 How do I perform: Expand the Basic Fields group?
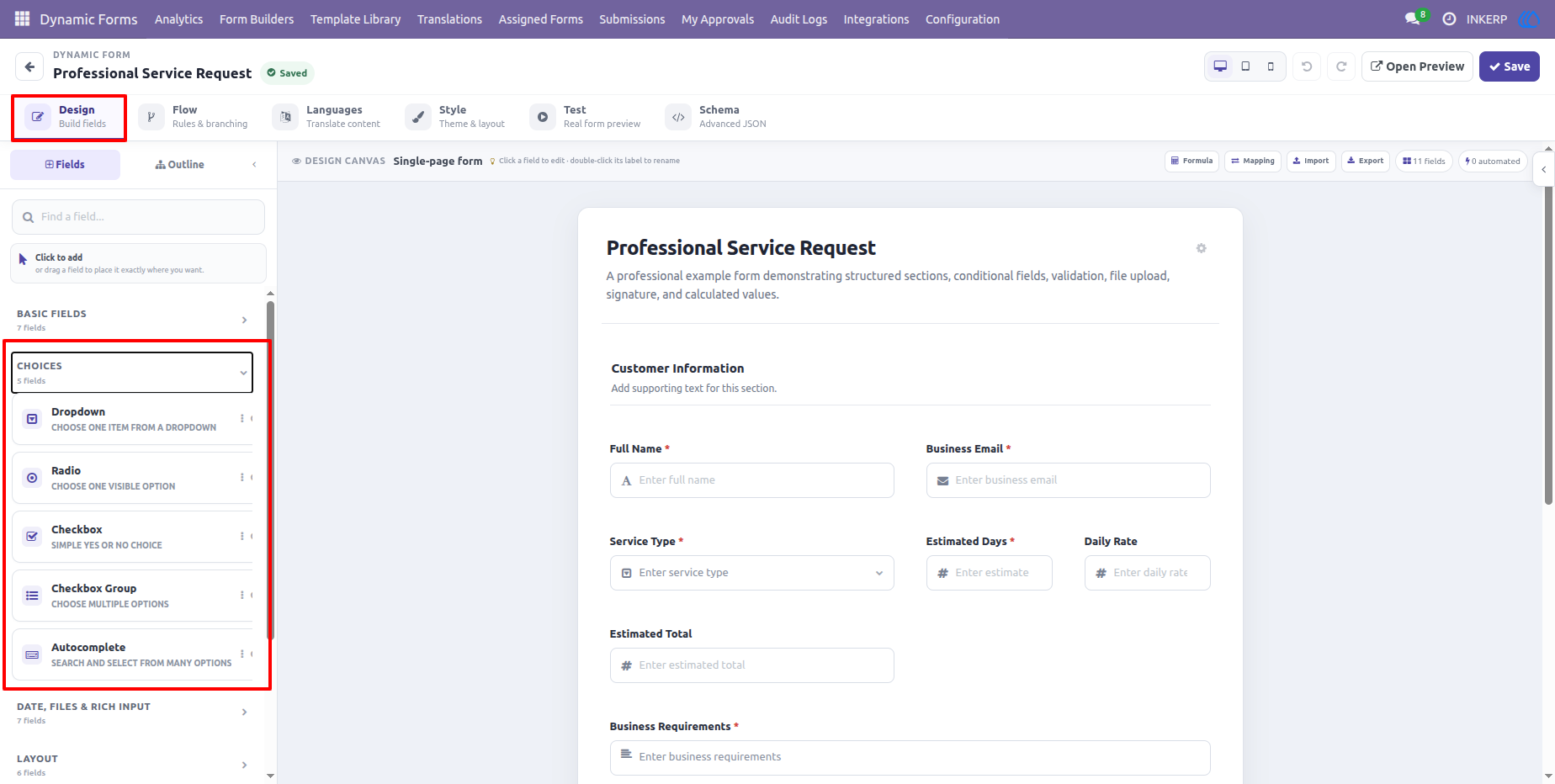(x=132, y=320)
